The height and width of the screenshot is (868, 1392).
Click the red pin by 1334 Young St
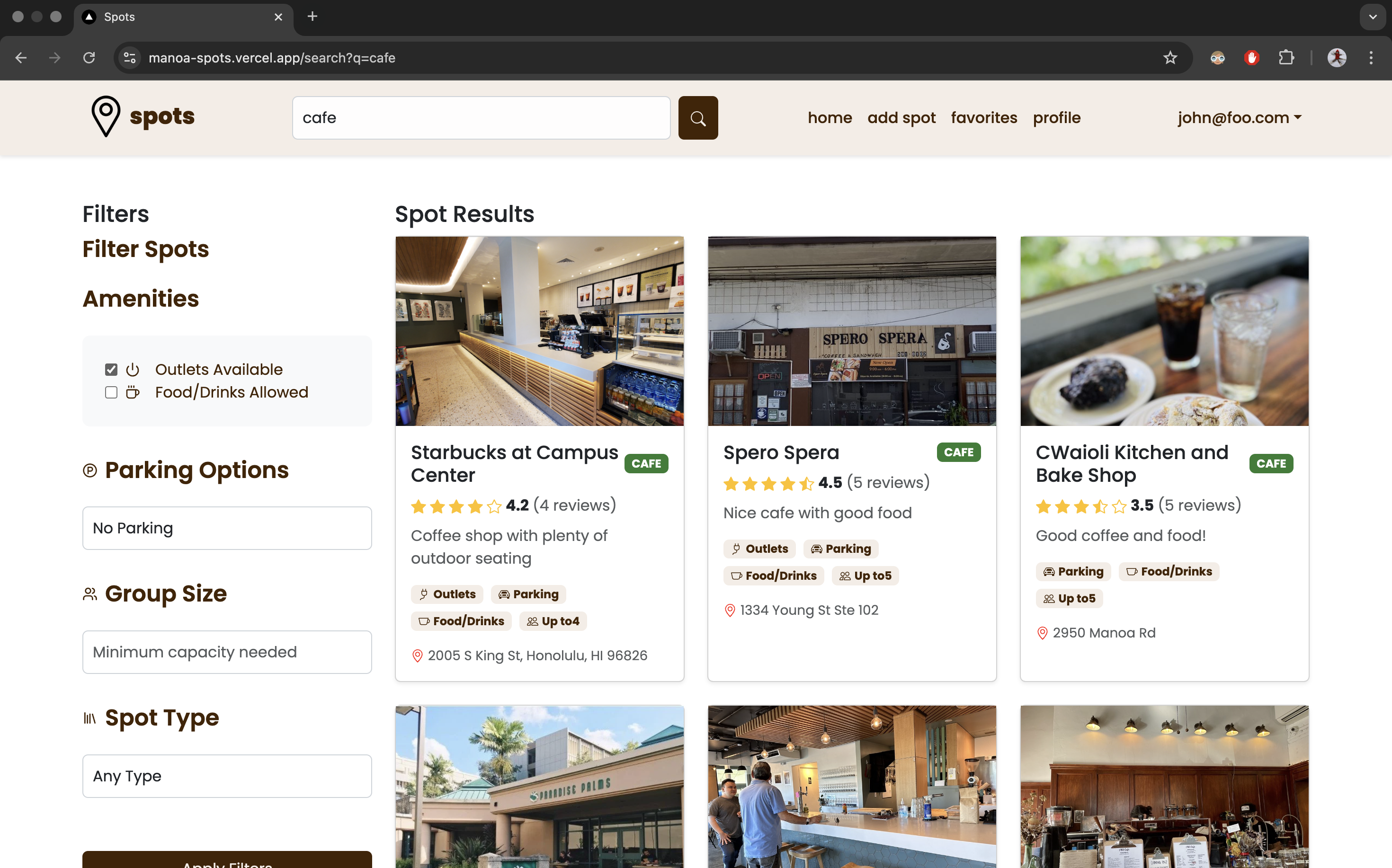730,610
